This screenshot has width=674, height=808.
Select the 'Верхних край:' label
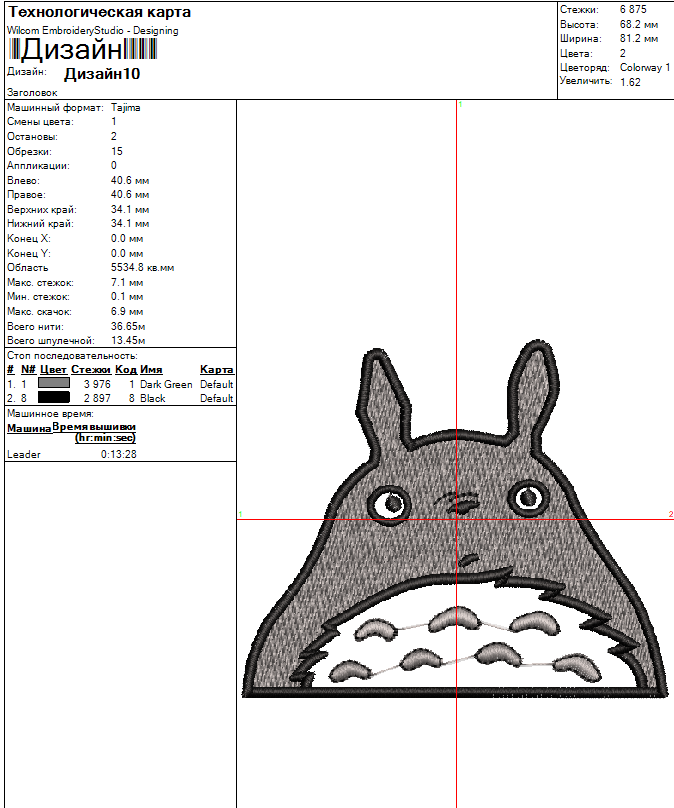coord(42,210)
